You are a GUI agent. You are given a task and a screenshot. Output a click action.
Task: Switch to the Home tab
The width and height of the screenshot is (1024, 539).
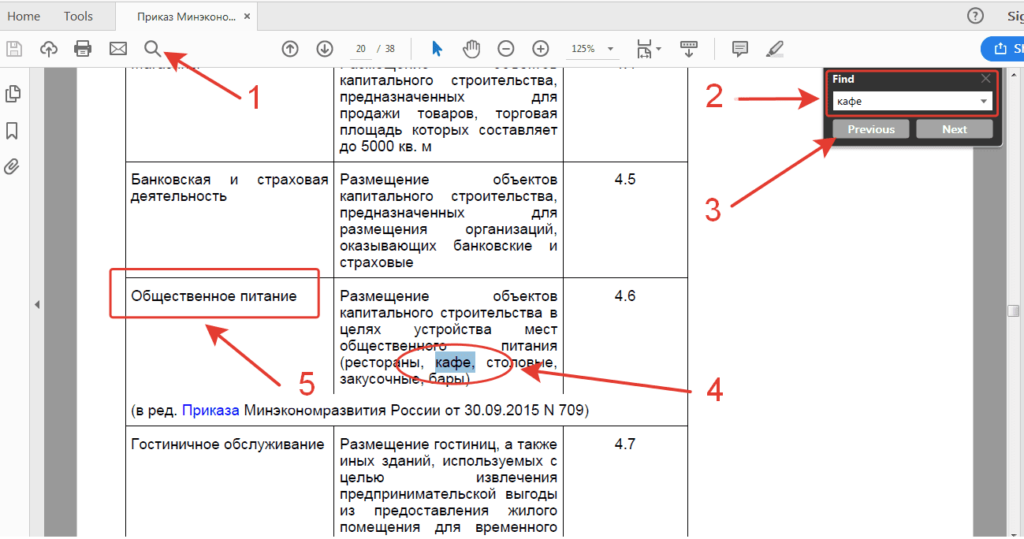point(24,16)
